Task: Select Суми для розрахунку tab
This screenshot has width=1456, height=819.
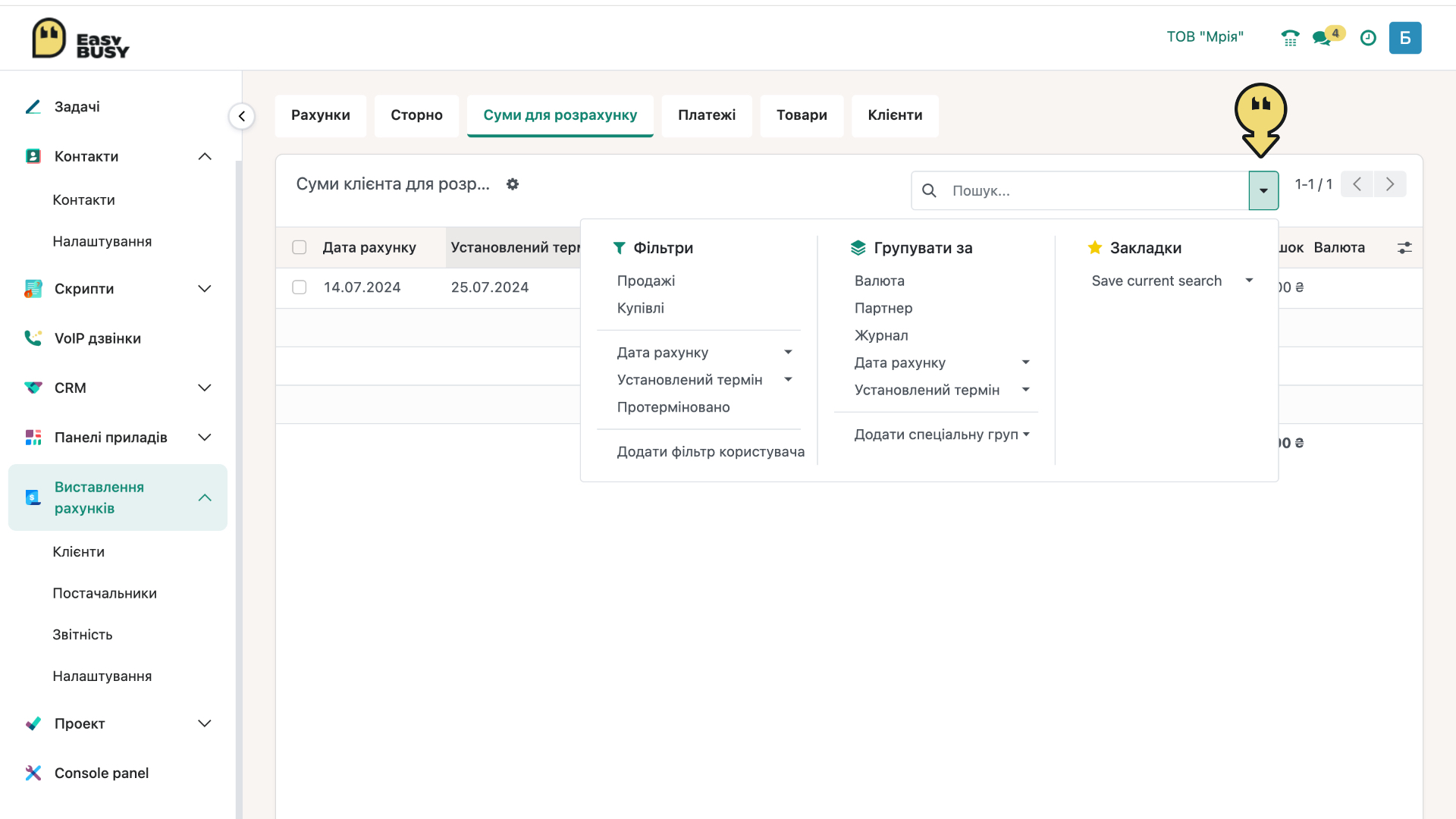Action: coord(560,115)
